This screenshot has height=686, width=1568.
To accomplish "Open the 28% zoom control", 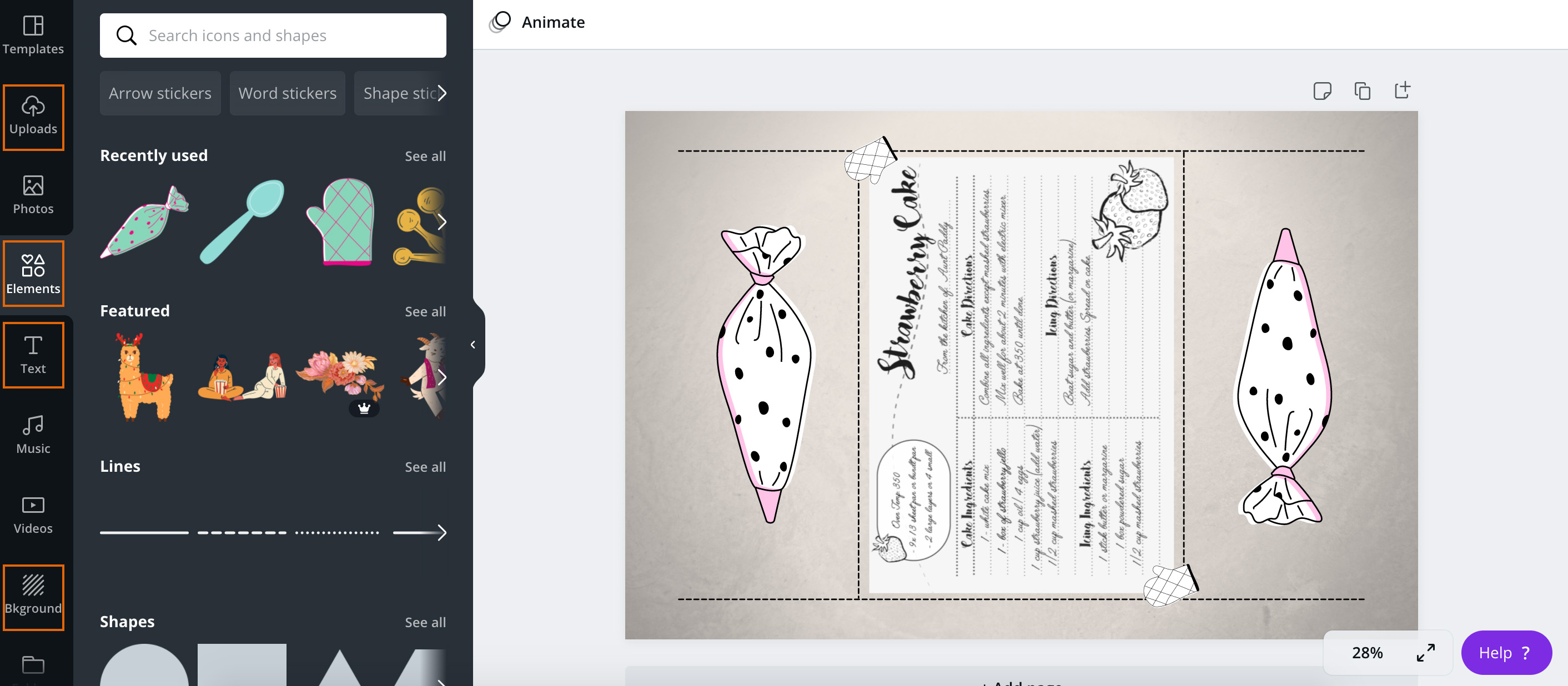I will (1366, 653).
